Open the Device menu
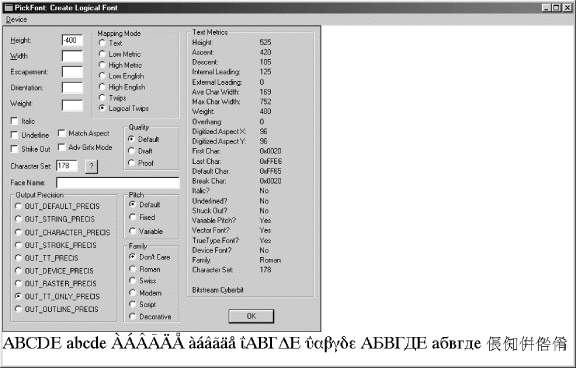576x368 pixels. 16,19
